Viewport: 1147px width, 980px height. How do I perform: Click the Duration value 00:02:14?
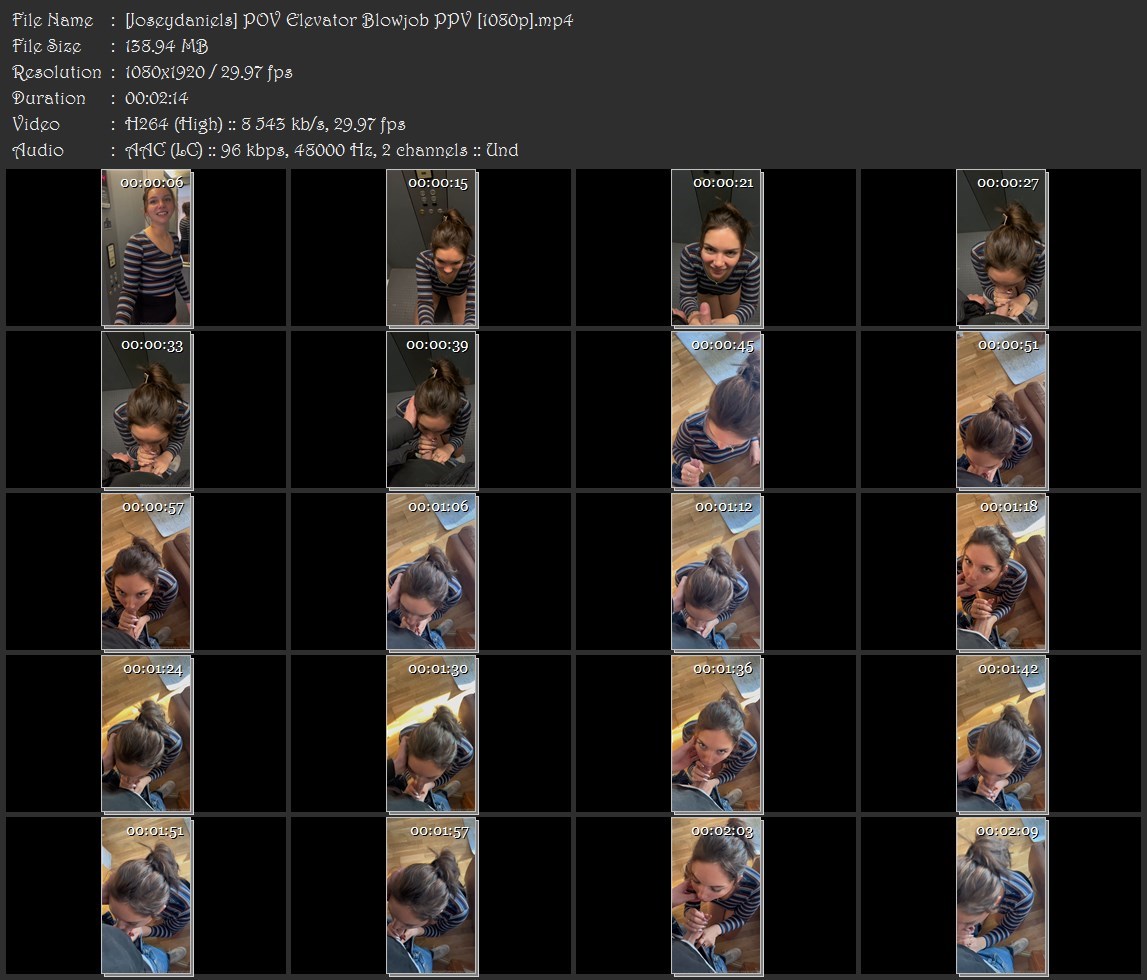point(157,98)
